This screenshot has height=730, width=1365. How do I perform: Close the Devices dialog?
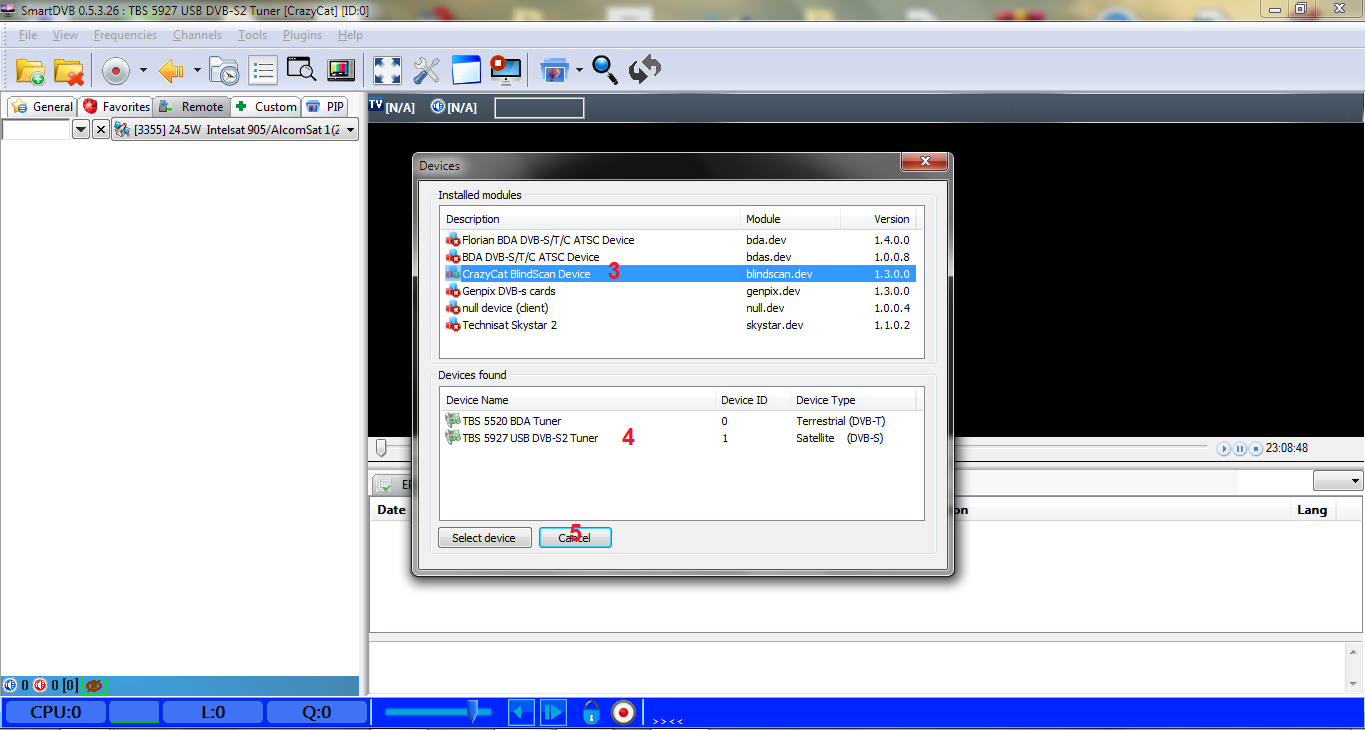coord(923,162)
